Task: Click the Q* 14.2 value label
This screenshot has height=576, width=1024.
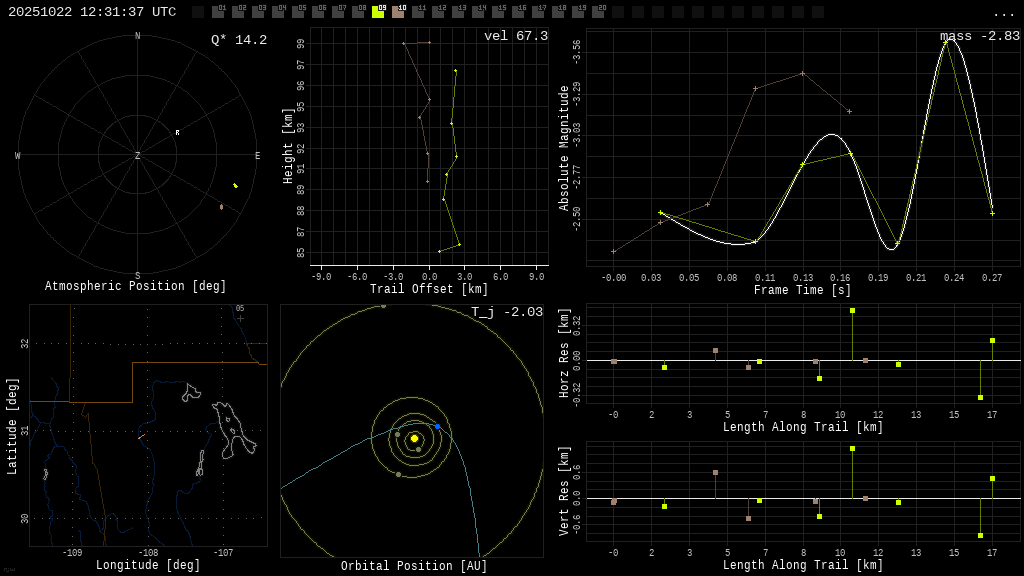Action: [x=239, y=40]
